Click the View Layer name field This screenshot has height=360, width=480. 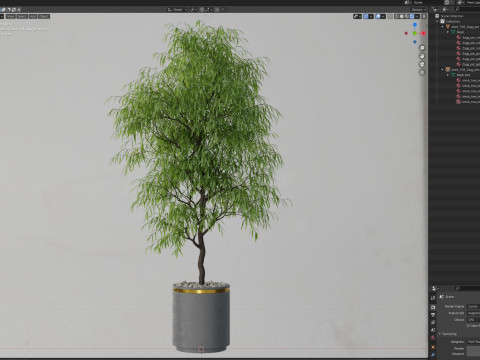(x=473, y=3)
